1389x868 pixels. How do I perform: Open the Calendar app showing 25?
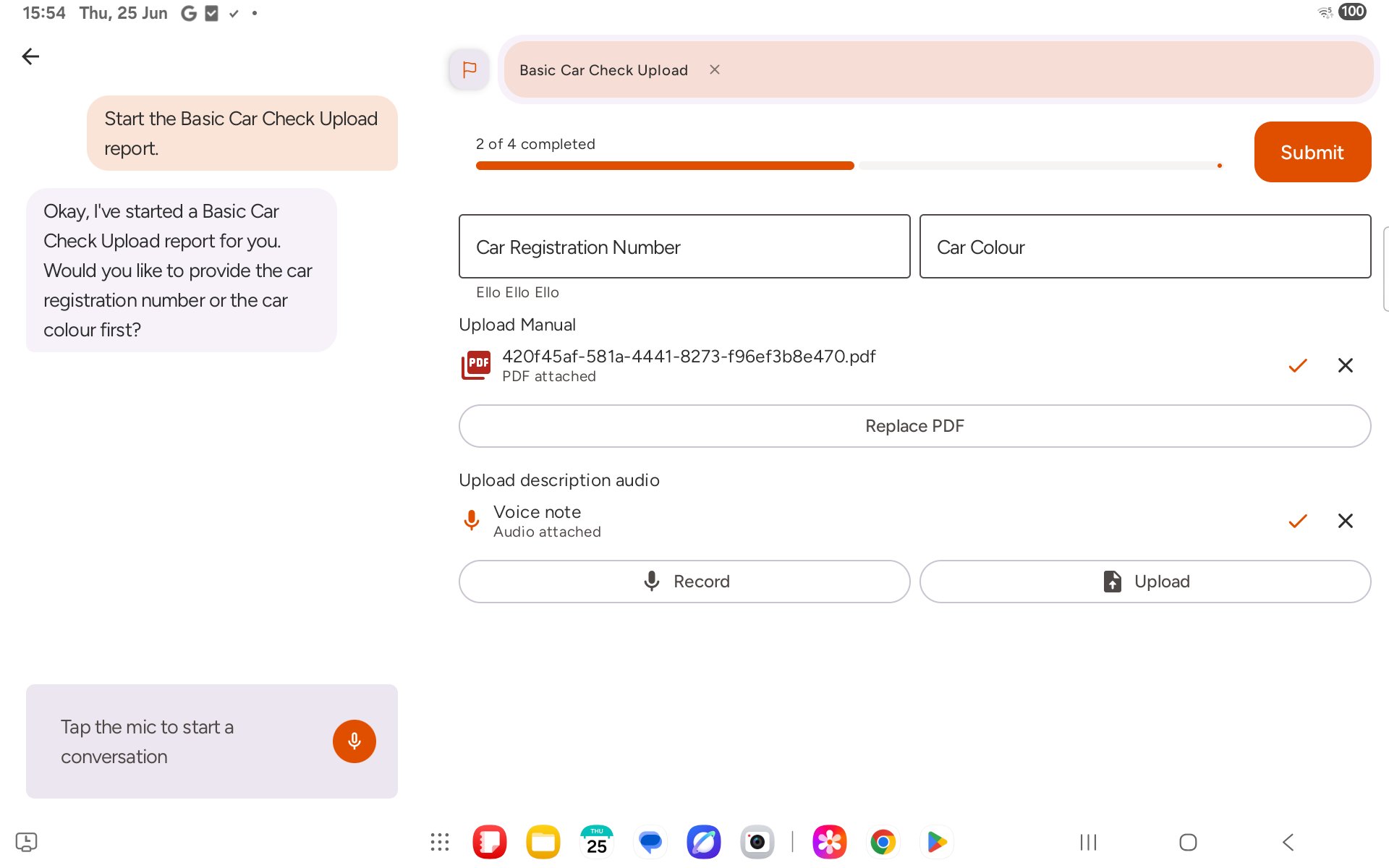pyautogui.click(x=597, y=842)
